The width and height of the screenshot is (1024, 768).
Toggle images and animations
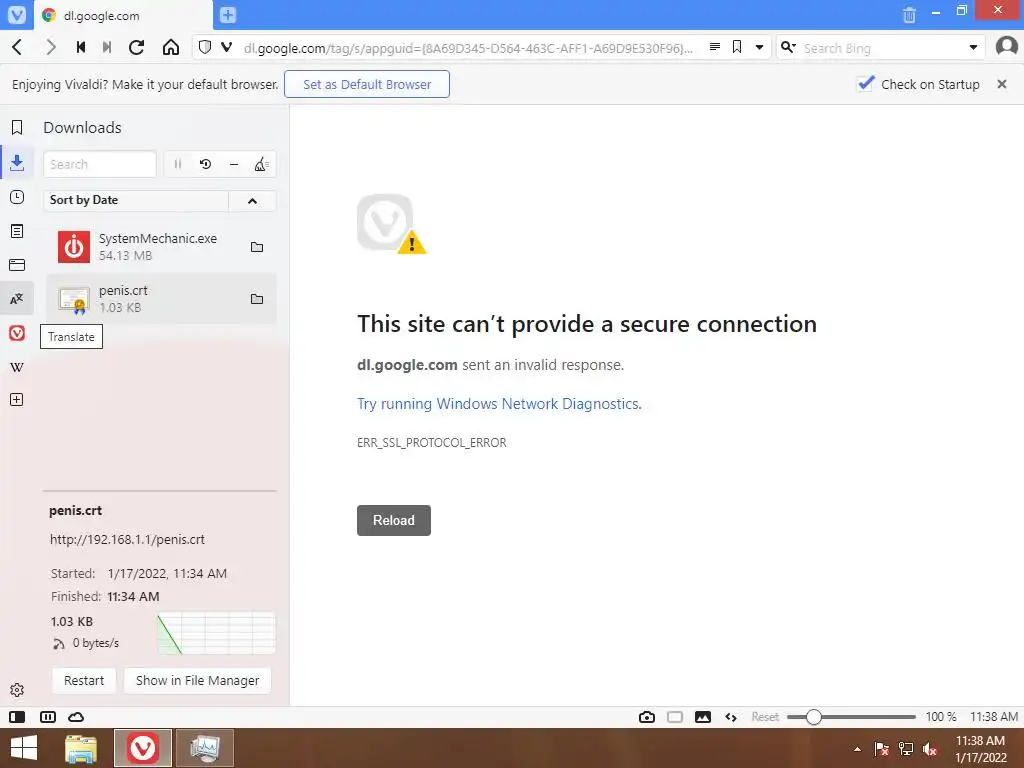pos(703,717)
